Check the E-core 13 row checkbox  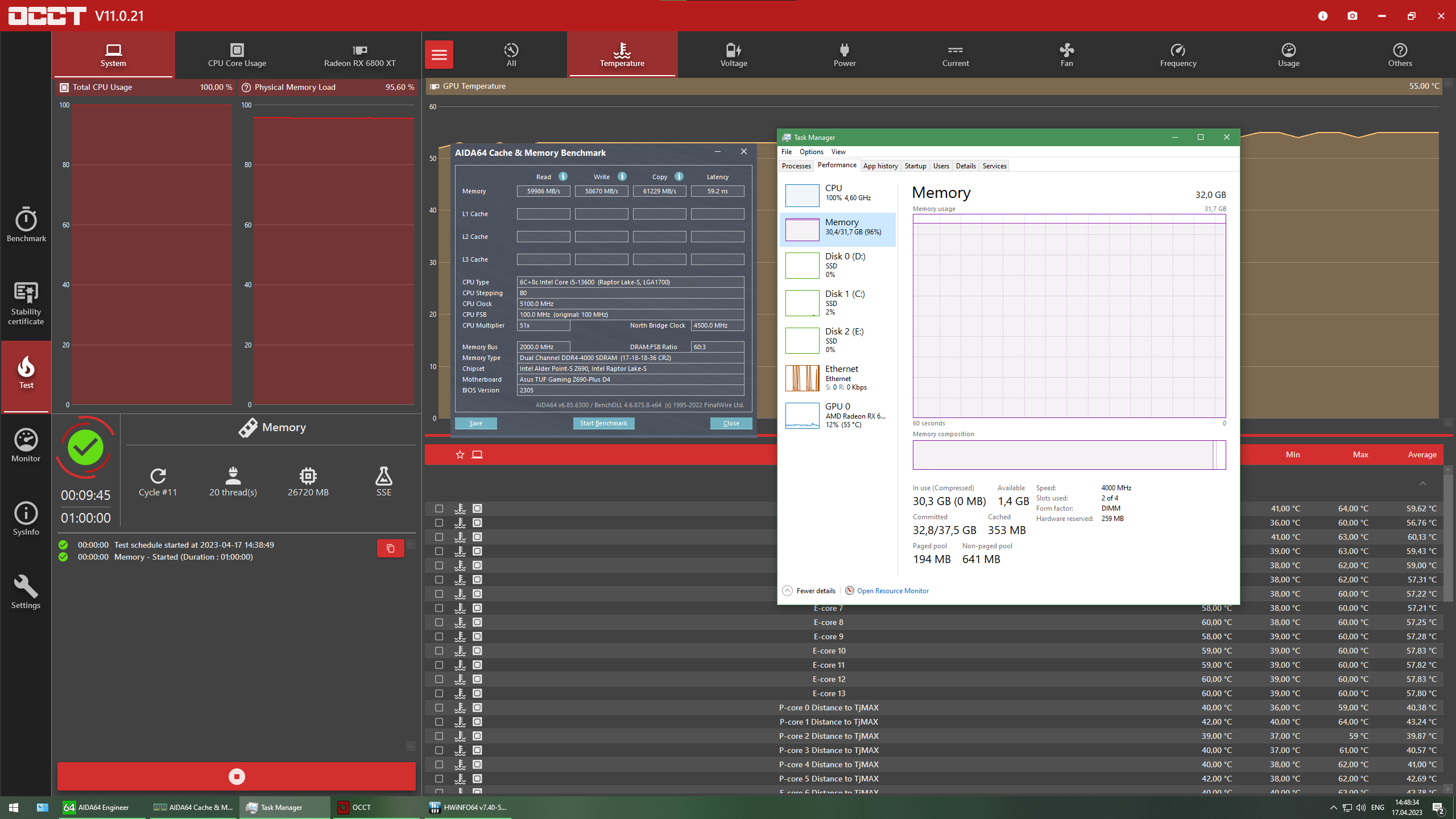[x=439, y=693]
